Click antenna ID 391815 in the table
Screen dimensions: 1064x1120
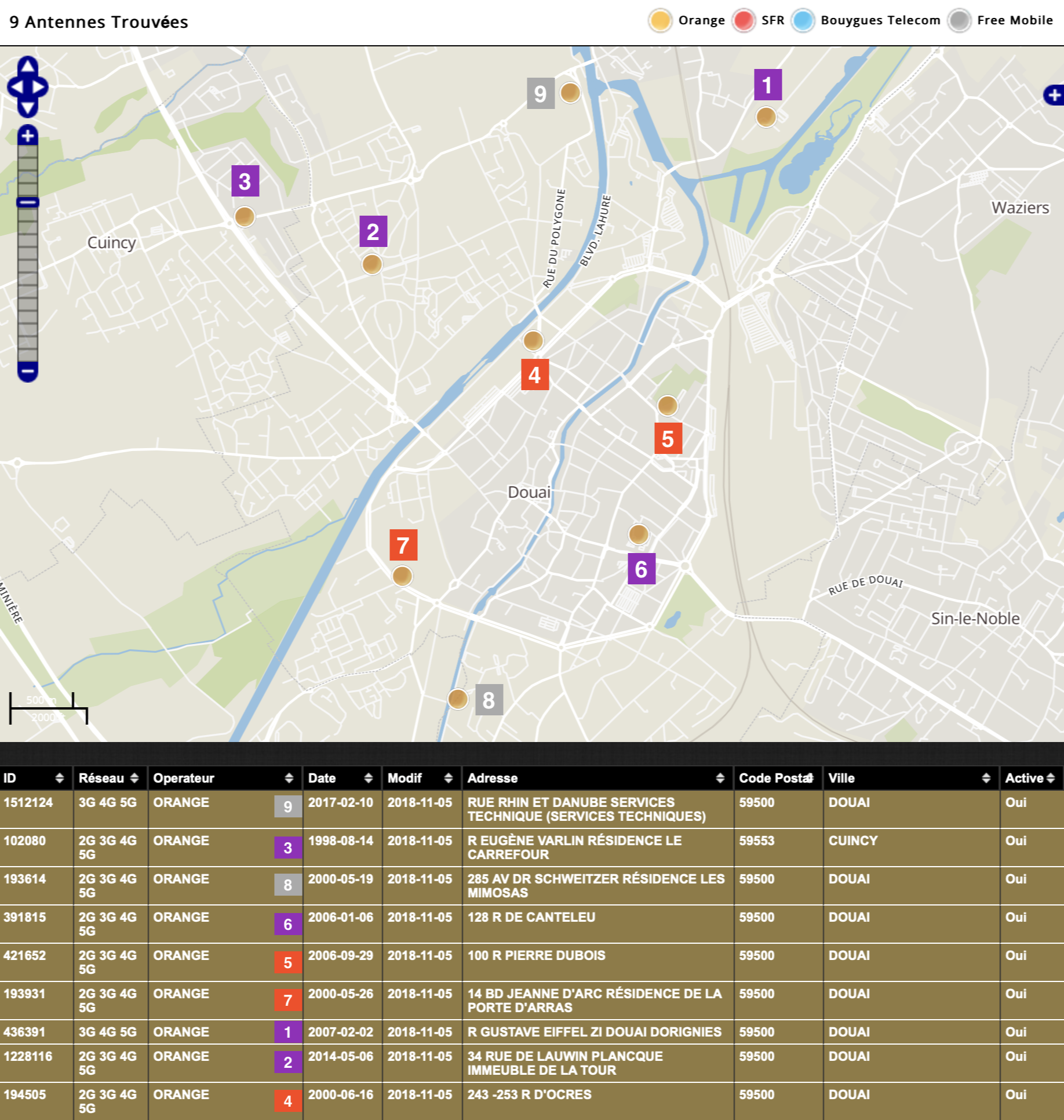click(x=24, y=917)
